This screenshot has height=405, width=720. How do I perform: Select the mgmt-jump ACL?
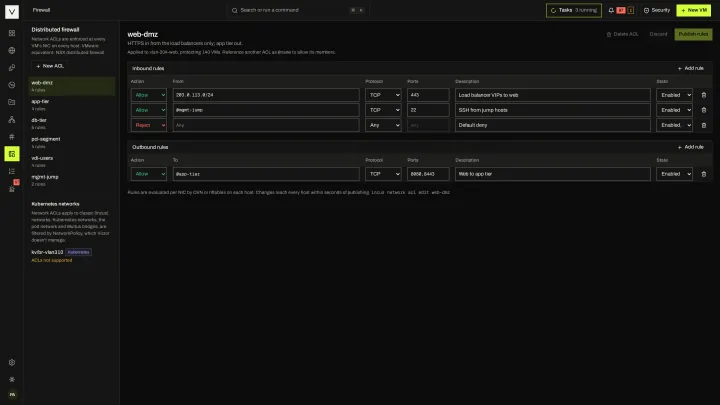pyautogui.click(x=72, y=180)
